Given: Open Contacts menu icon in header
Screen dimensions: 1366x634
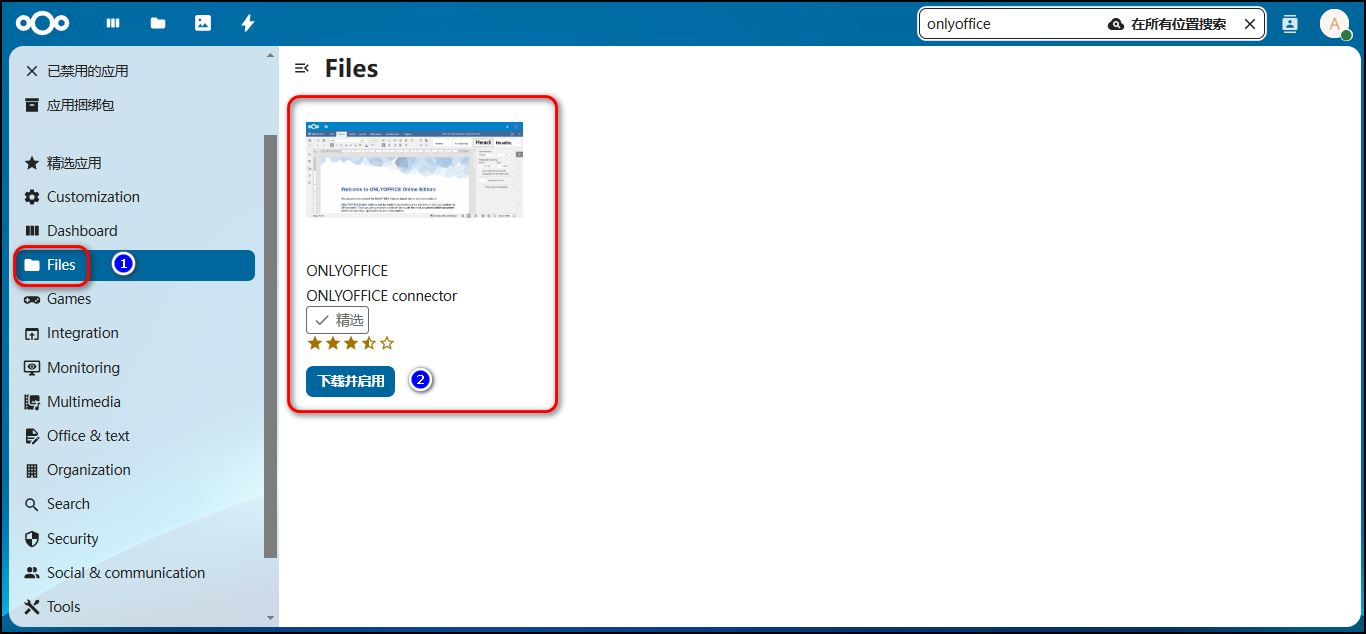Looking at the screenshot, I should 1289,23.
